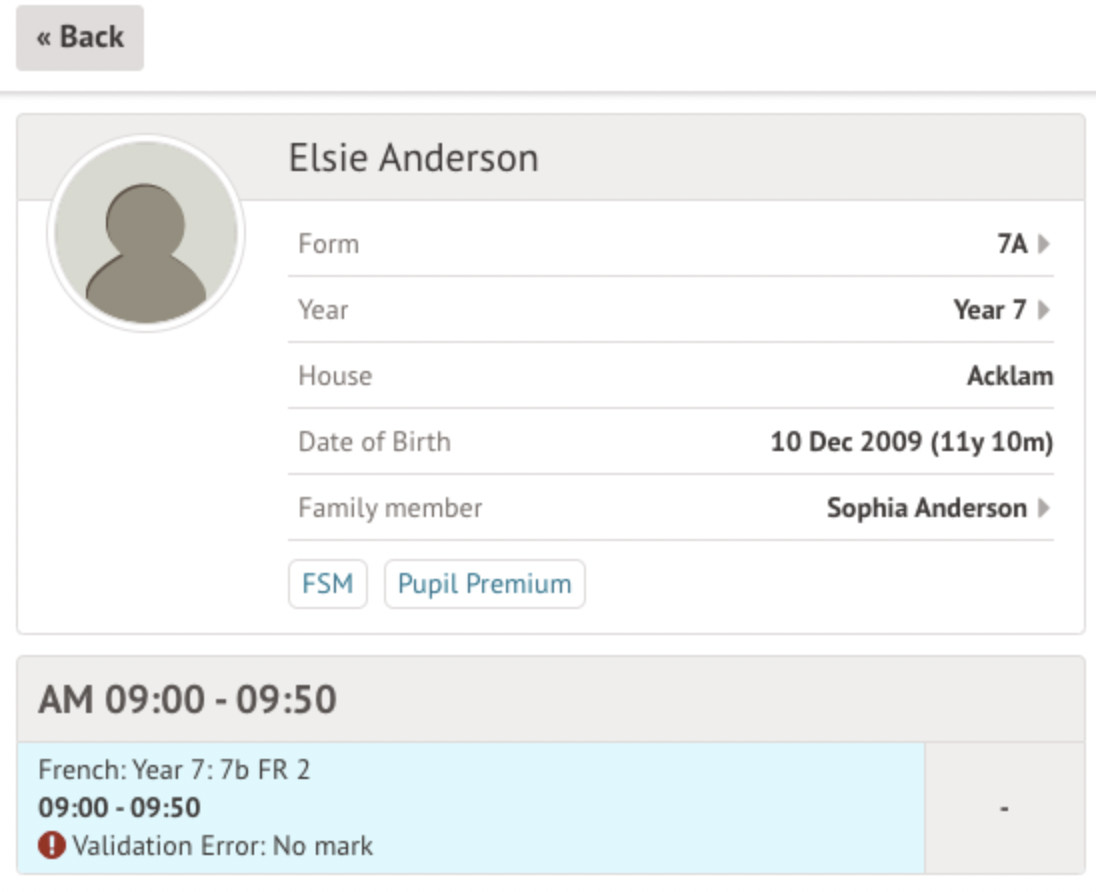
Task: Click the Date of Birth label
Action: click(x=374, y=442)
